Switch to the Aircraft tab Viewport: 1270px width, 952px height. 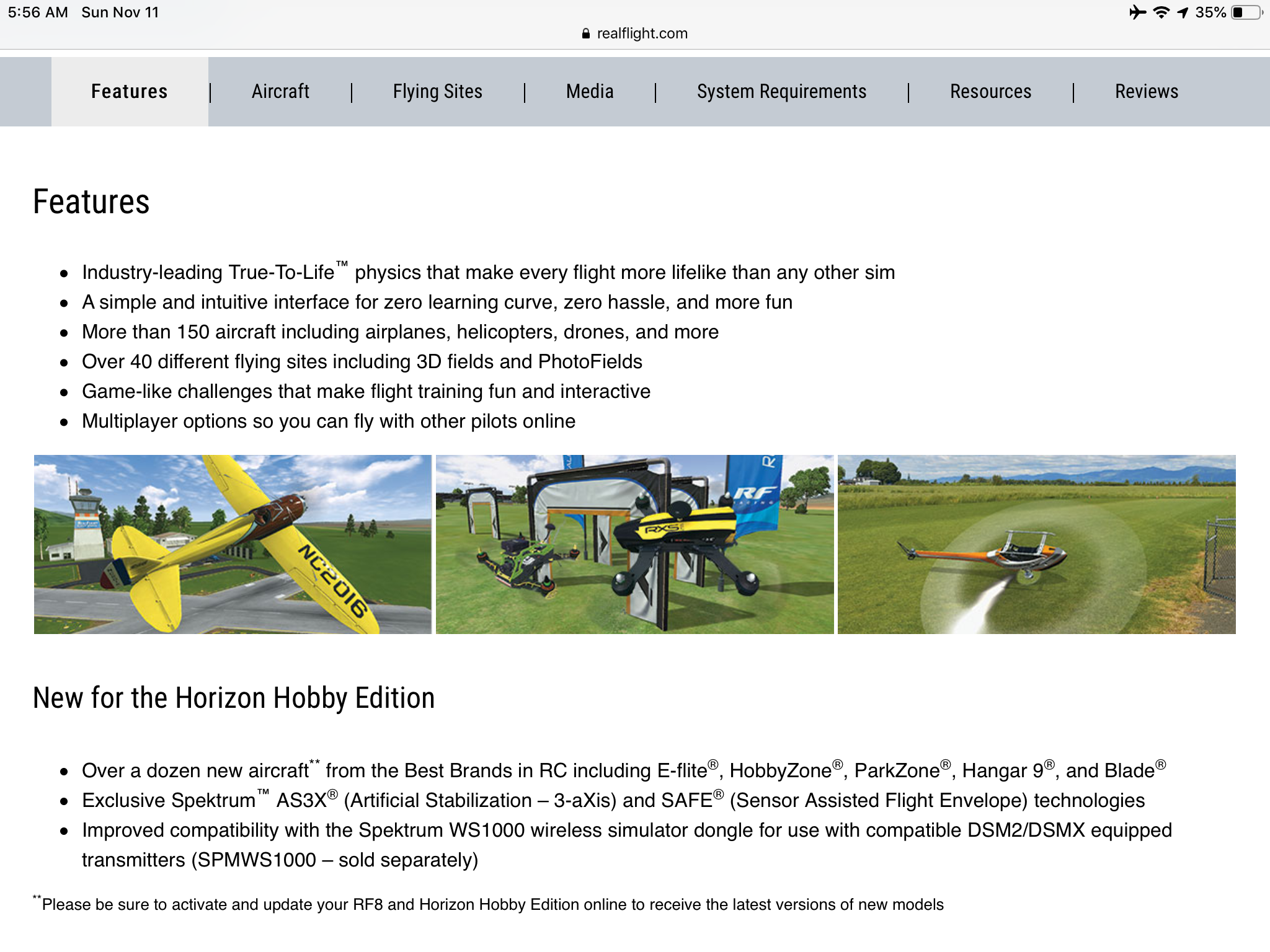point(280,92)
